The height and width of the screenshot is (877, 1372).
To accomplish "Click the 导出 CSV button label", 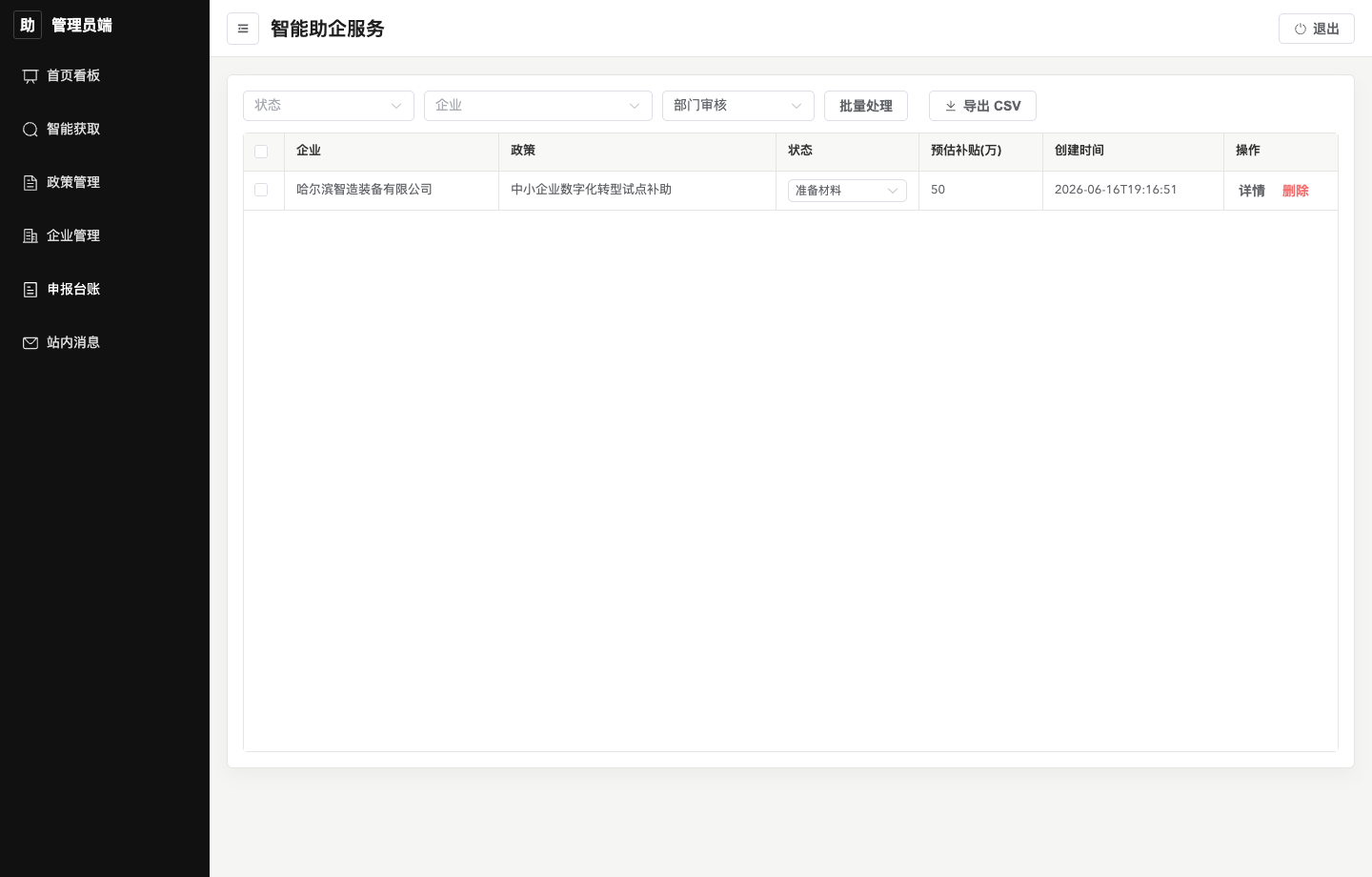I will [x=992, y=106].
